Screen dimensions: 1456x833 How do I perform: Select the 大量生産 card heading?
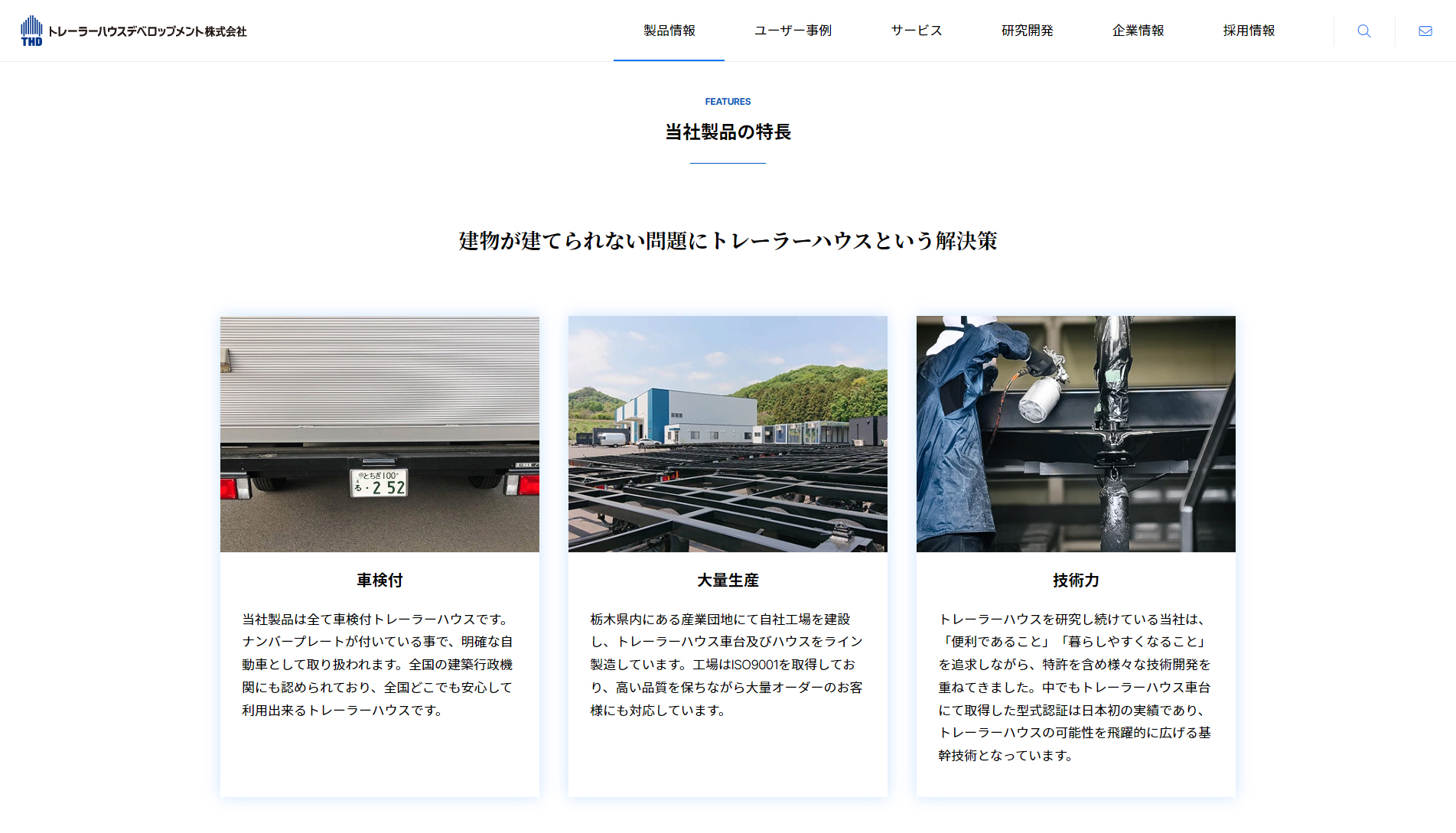click(x=728, y=581)
